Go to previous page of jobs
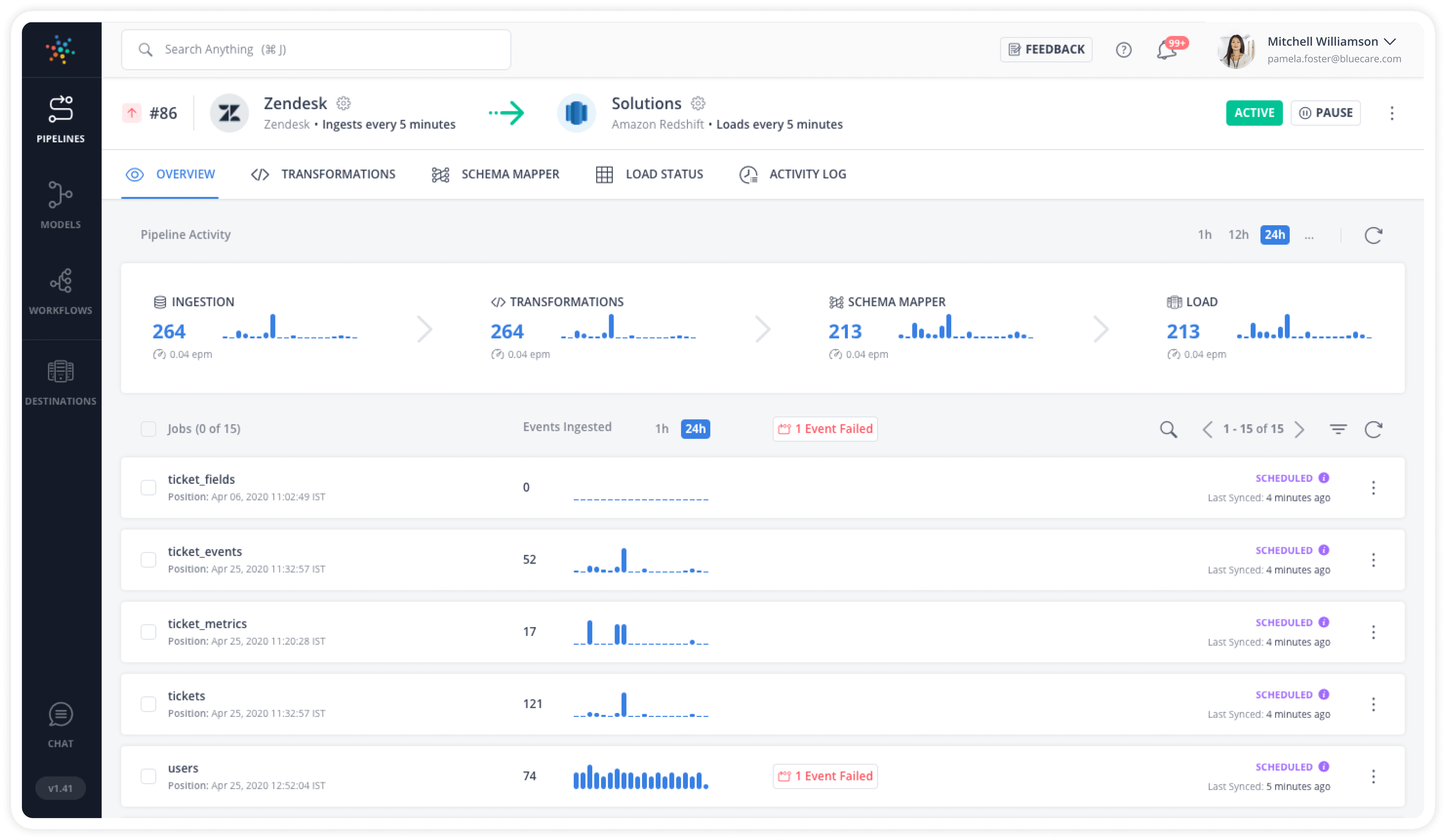This screenshot has height=840, width=1446. (1207, 429)
